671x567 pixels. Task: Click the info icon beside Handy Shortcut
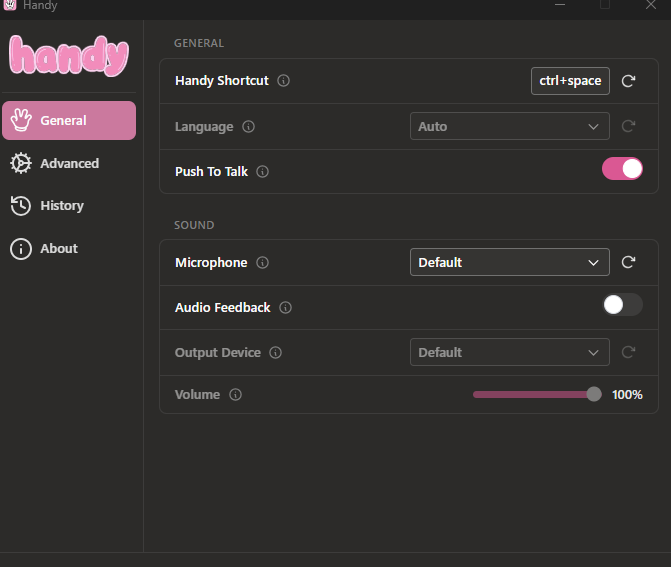[x=283, y=81]
